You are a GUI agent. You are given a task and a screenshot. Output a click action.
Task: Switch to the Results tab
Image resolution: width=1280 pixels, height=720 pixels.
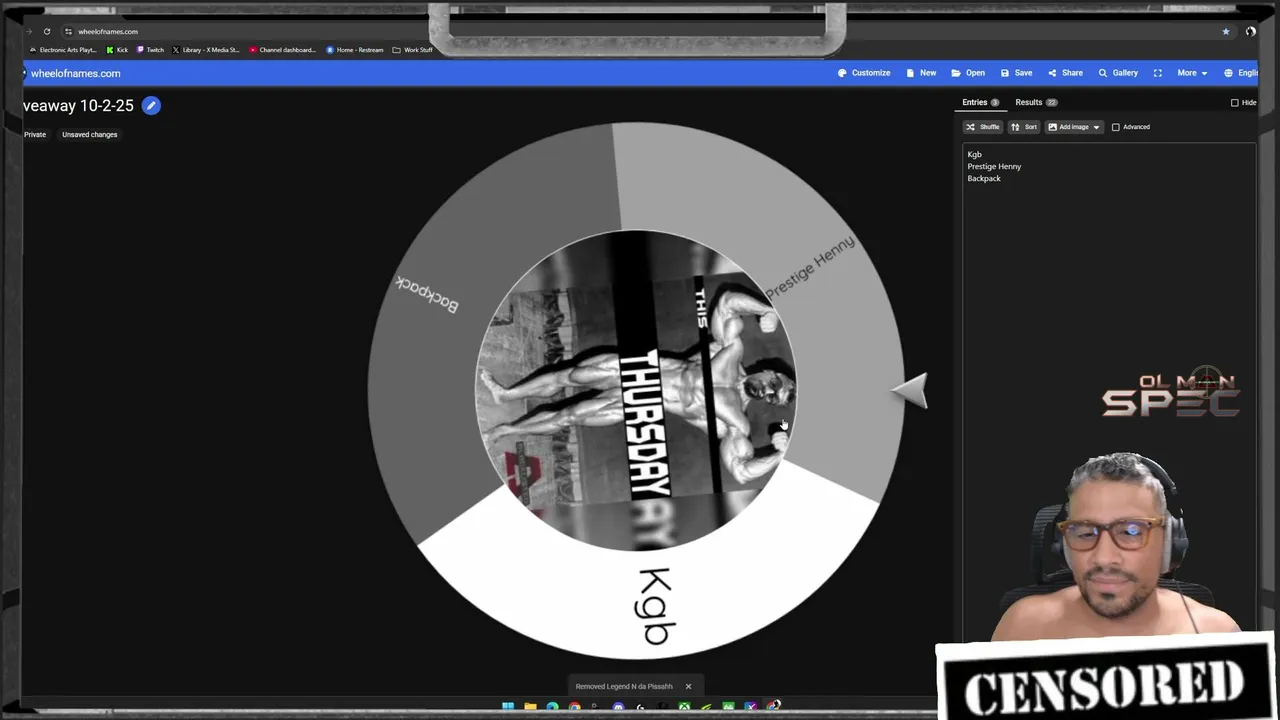tap(1036, 102)
